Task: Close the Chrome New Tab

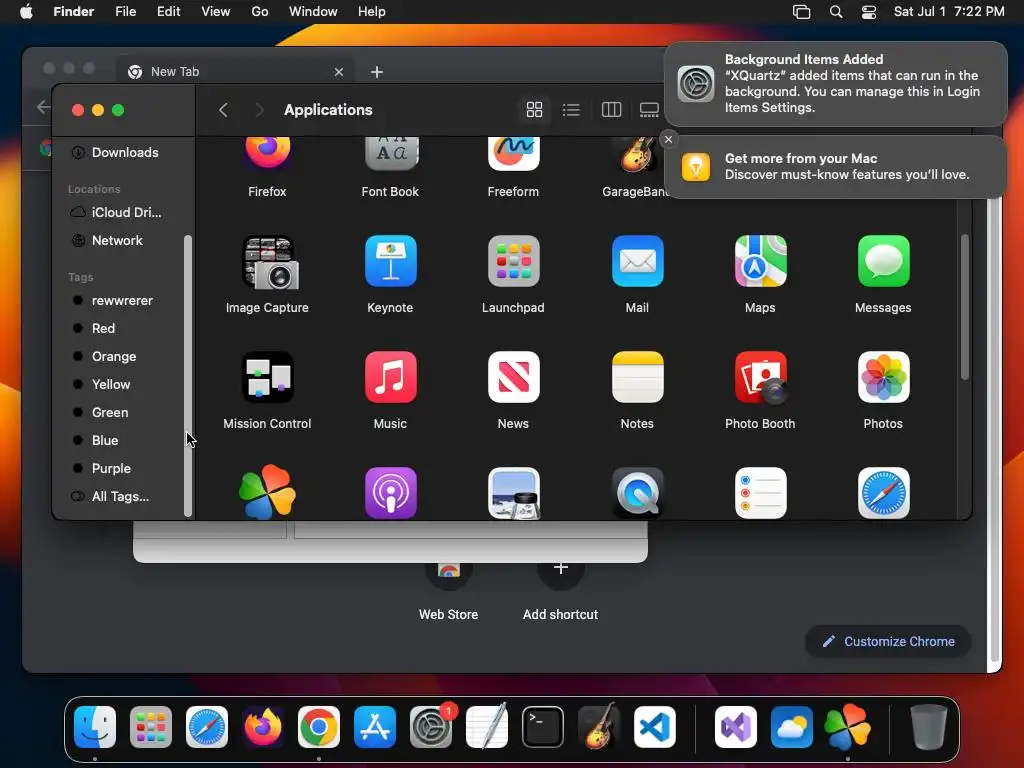Action: 339,72
